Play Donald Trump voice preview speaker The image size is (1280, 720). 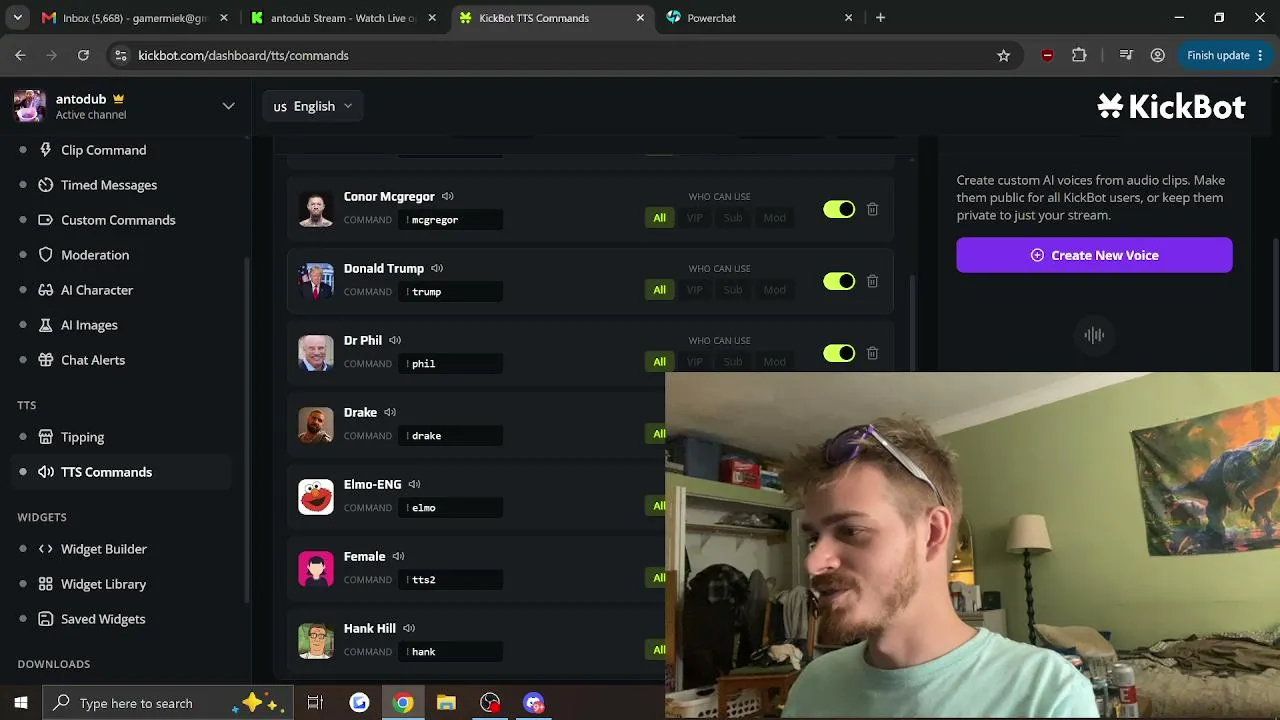tap(437, 268)
